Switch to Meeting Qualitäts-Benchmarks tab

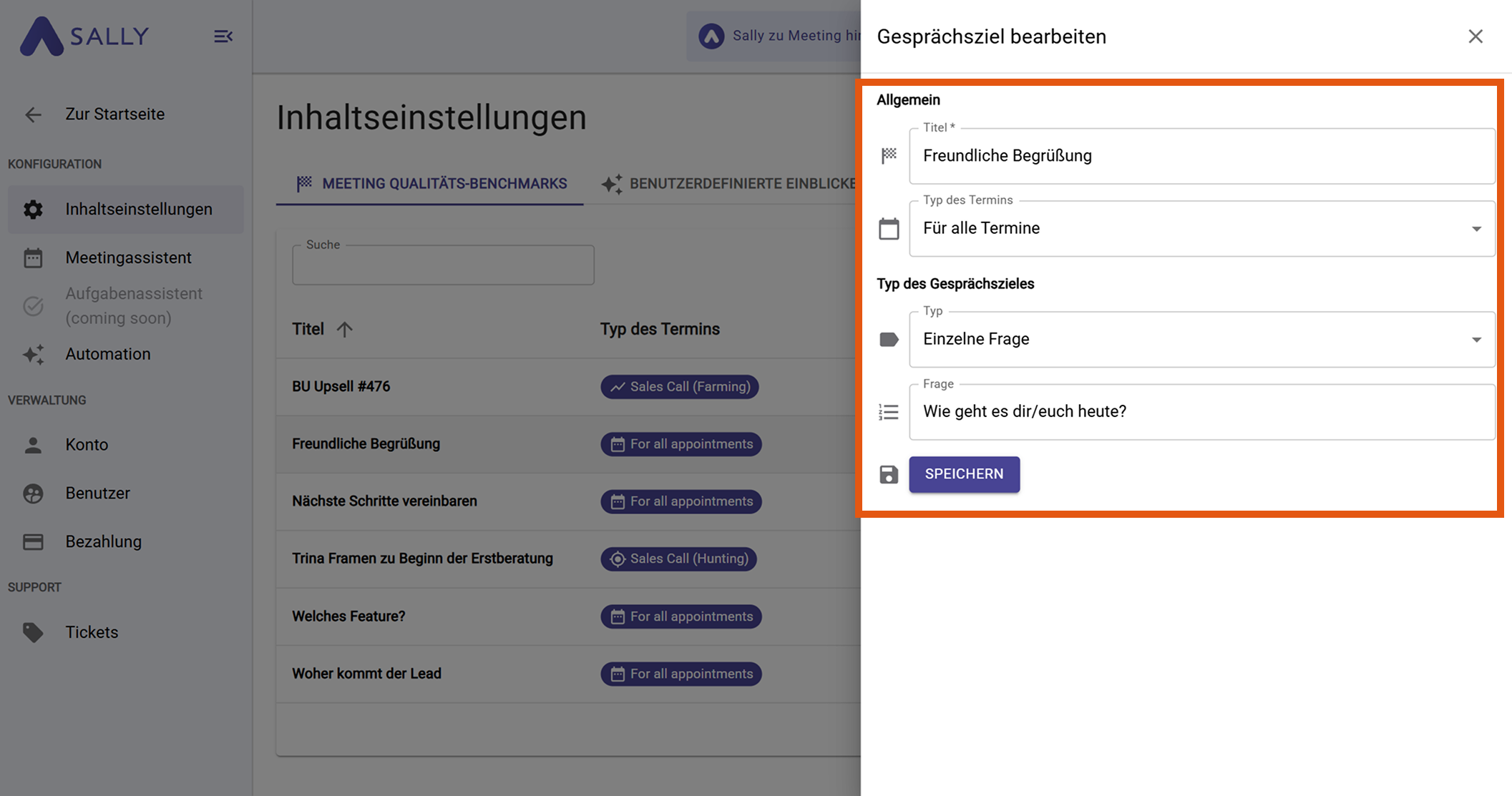pos(431,184)
